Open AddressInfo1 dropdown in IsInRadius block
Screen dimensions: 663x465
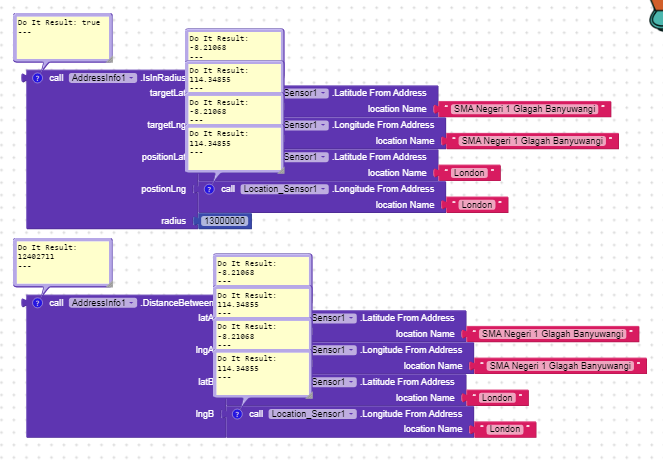[103, 78]
